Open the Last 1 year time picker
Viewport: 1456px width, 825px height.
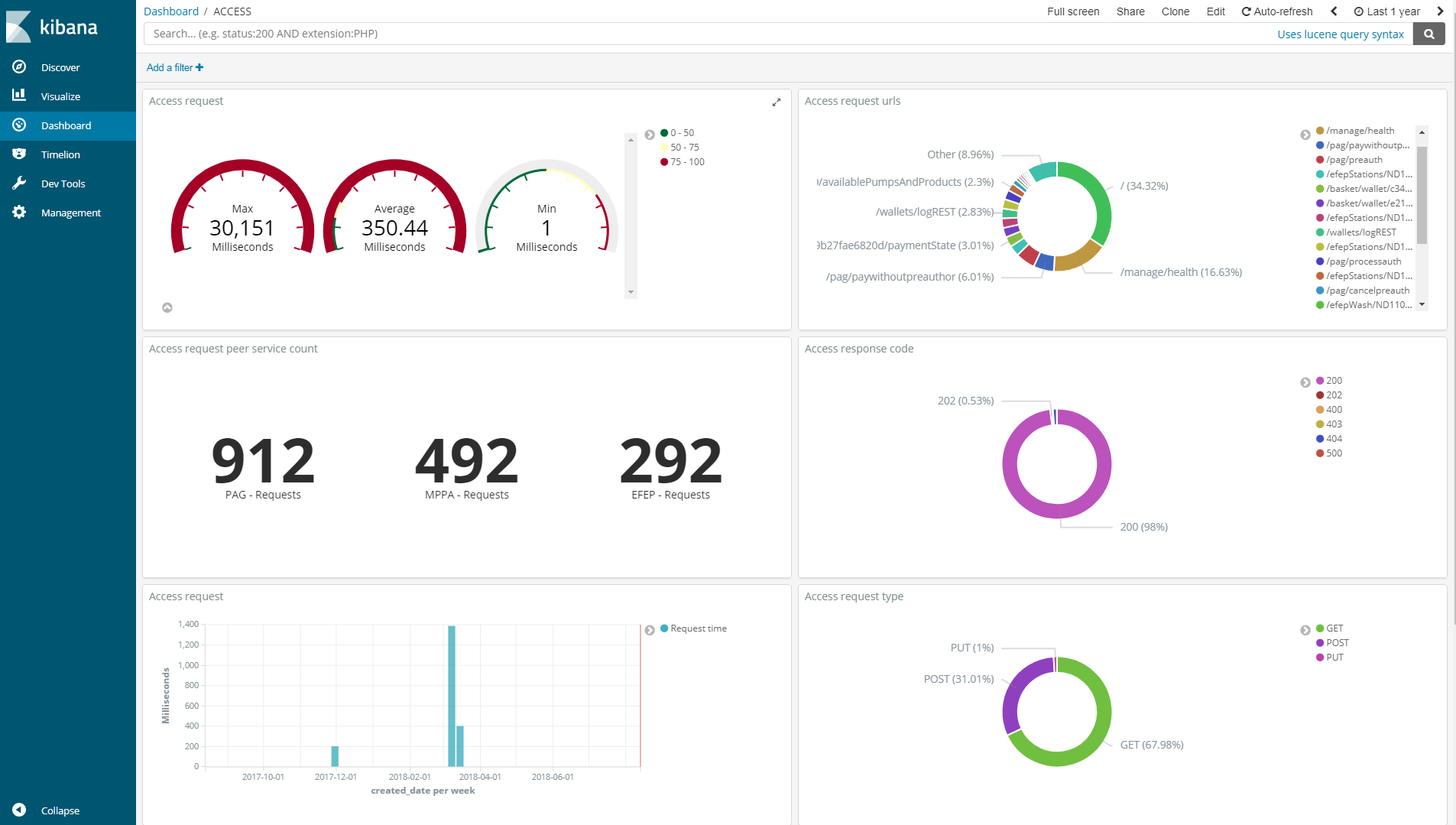pos(1387,11)
